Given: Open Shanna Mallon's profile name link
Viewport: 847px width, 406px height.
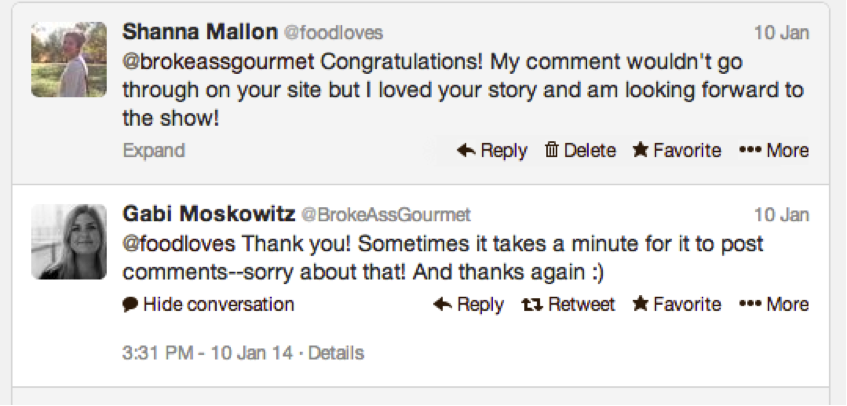Looking at the screenshot, I should tap(200, 32).
